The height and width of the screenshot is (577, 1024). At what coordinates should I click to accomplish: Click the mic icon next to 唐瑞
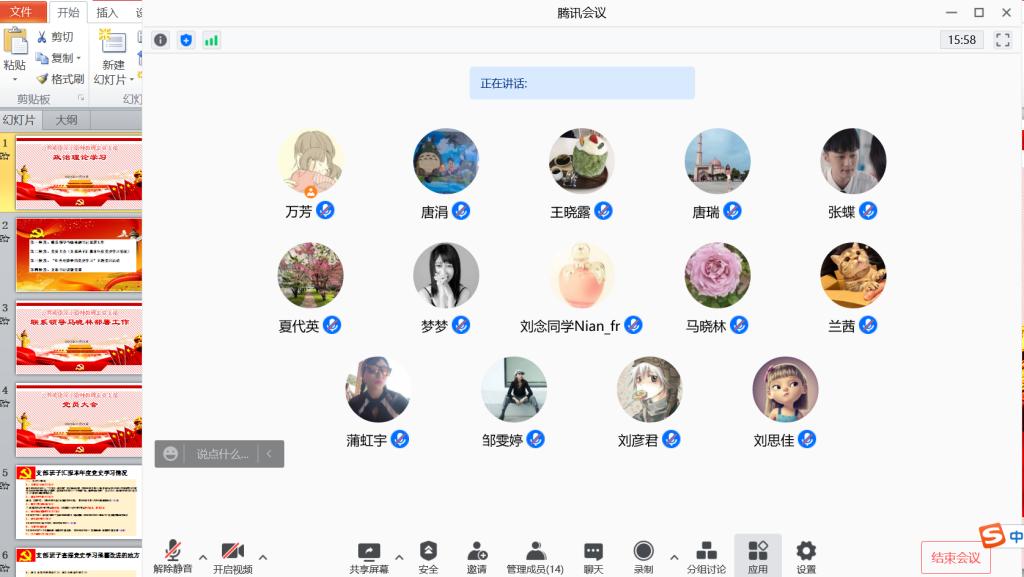click(732, 211)
